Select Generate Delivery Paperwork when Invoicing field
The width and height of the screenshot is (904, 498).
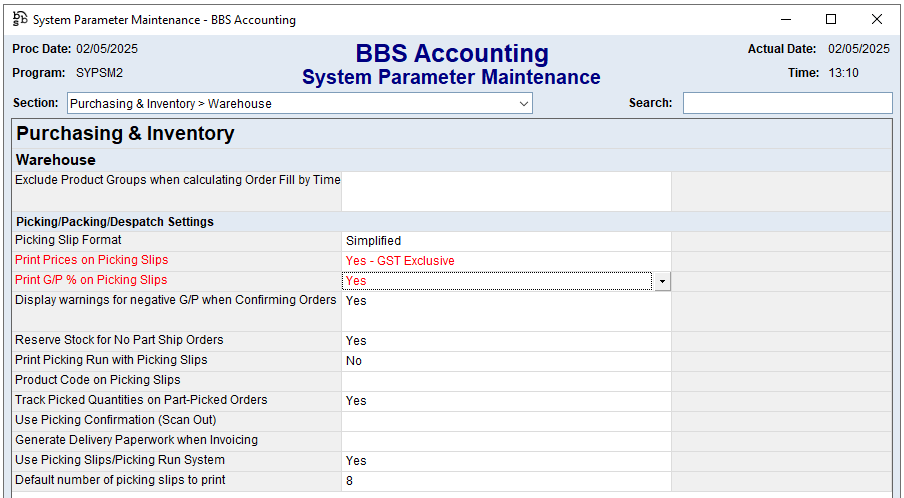click(505, 441)
